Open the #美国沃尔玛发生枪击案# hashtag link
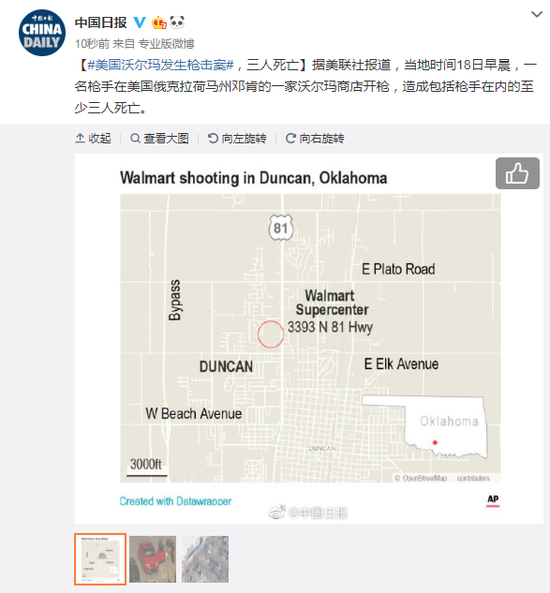Viewport: 550px width, 593px height. click(x=161, y=65)
